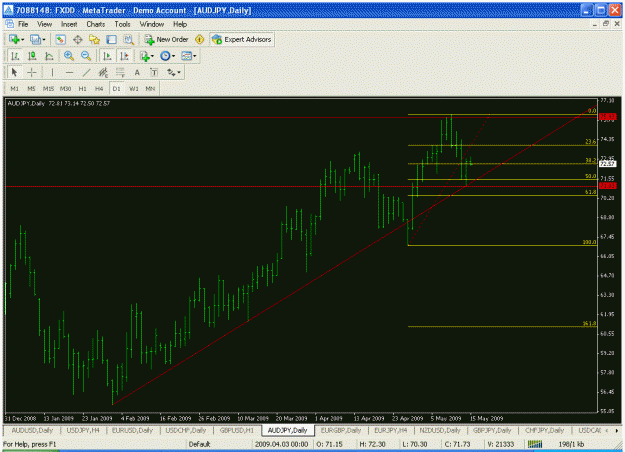Select the arrow cursor tool
Viewport: 625px width, 452px height.
point(15,73)
